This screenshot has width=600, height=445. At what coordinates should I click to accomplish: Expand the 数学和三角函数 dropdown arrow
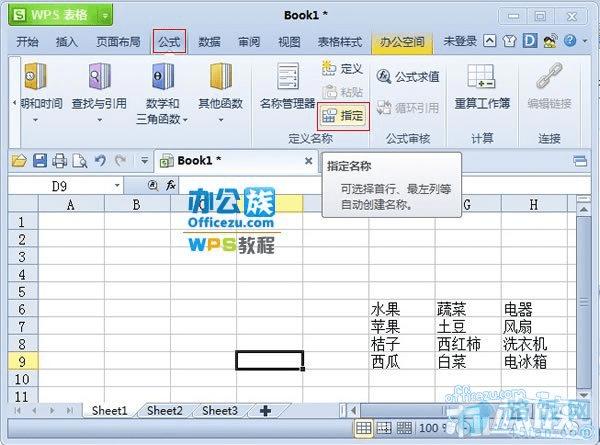pyautogui.click(x=185, y=120)
